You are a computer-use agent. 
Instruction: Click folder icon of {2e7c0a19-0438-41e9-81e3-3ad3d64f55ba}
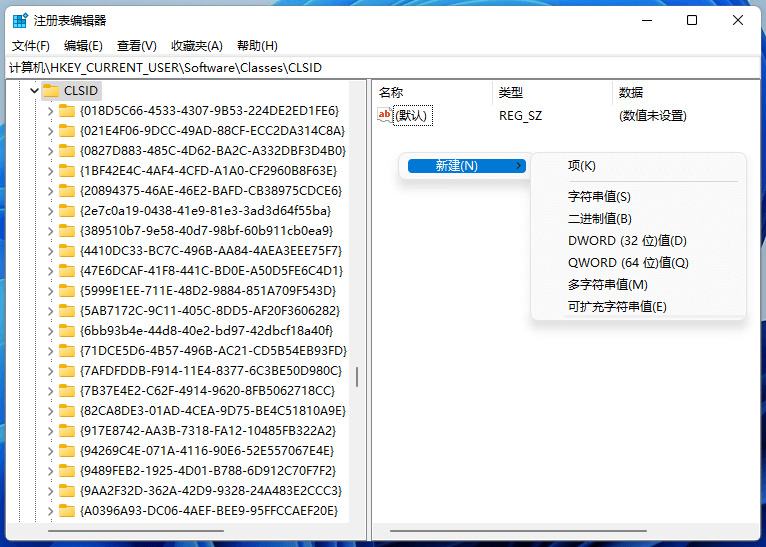68,211
